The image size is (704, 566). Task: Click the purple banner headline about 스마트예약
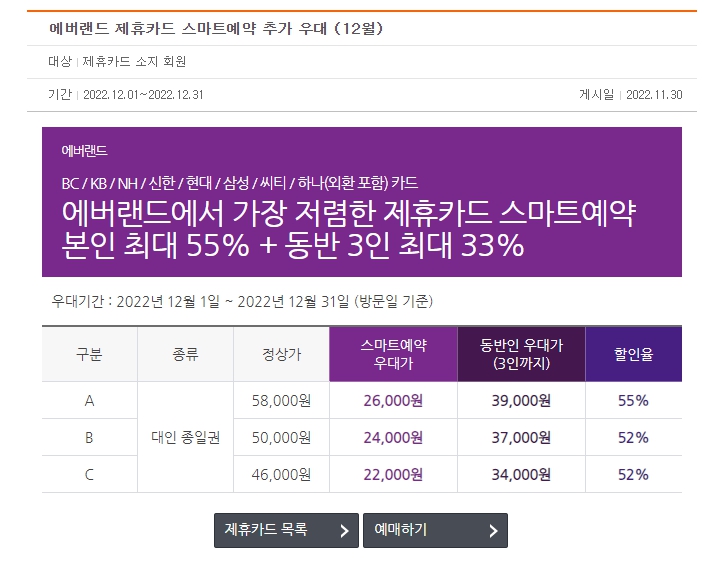[348, 228]
